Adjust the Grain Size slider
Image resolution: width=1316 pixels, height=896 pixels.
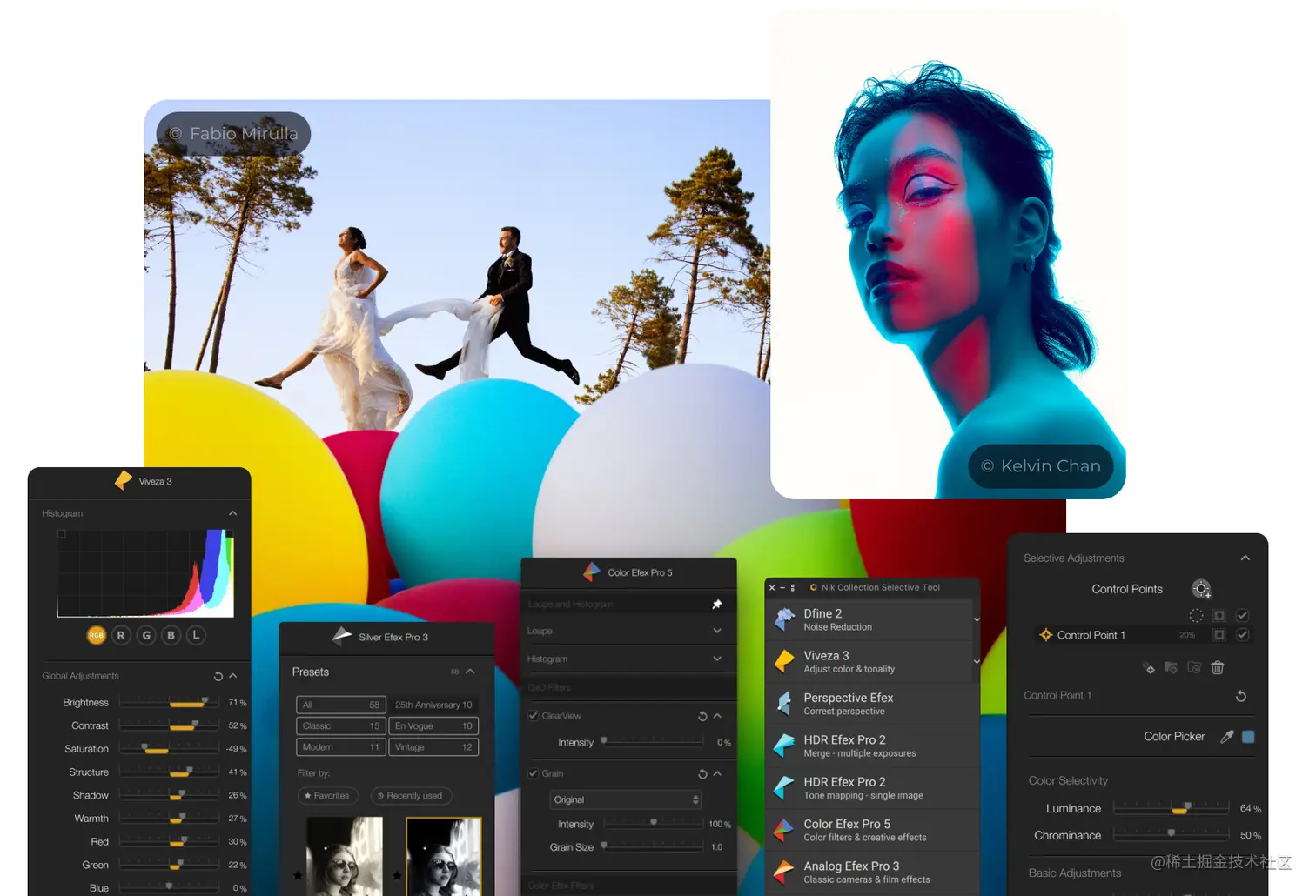pyautogui.click(x=652, y=846)
